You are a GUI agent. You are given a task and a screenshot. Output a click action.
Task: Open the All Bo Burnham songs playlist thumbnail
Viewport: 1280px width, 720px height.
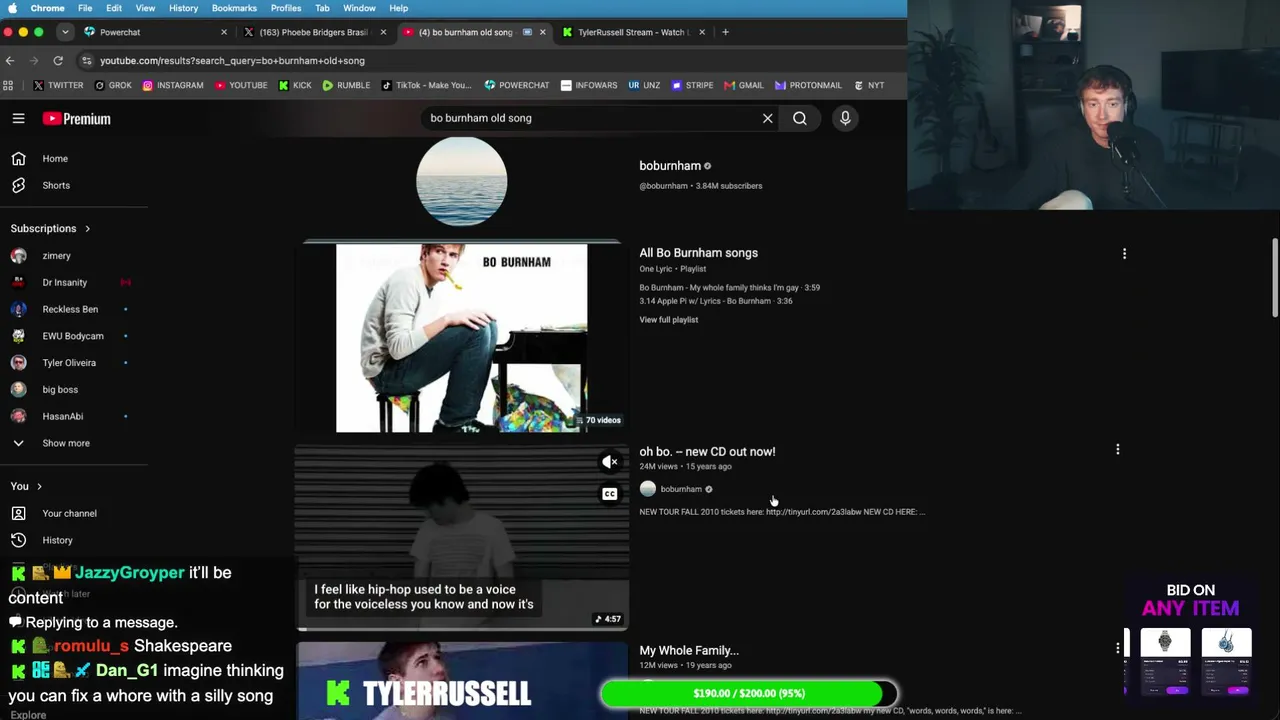point(462,338)
